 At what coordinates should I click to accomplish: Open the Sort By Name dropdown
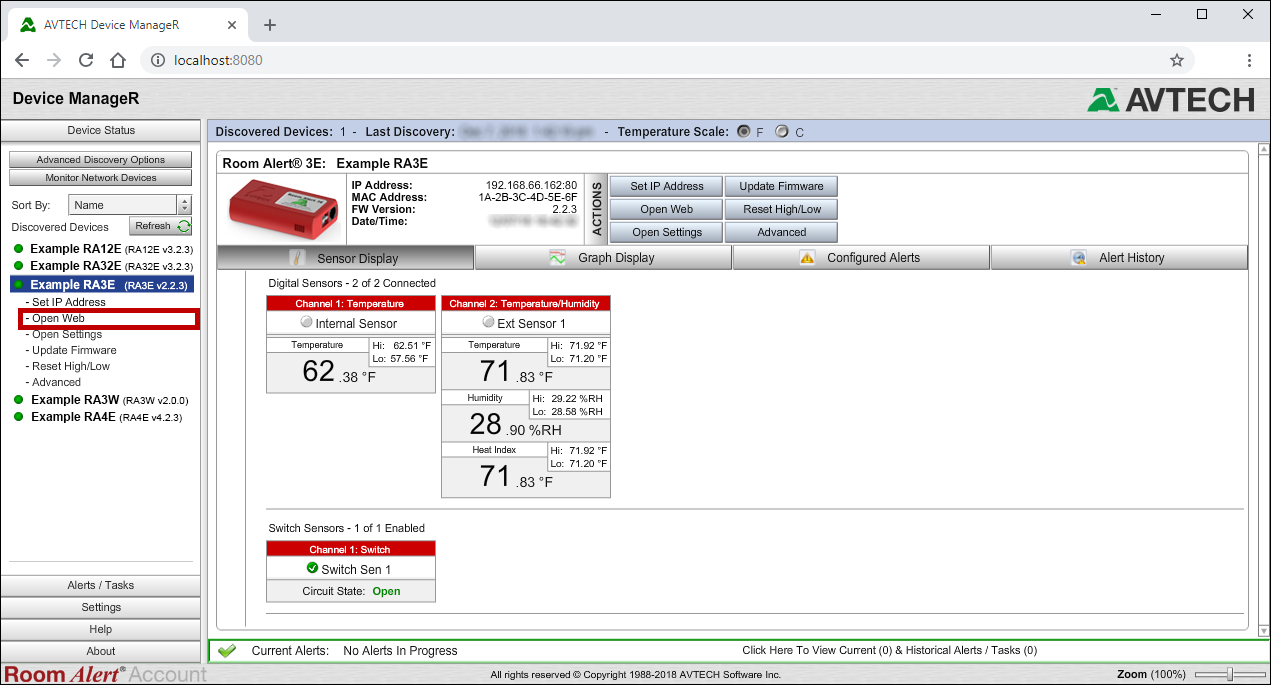[129, 205]
